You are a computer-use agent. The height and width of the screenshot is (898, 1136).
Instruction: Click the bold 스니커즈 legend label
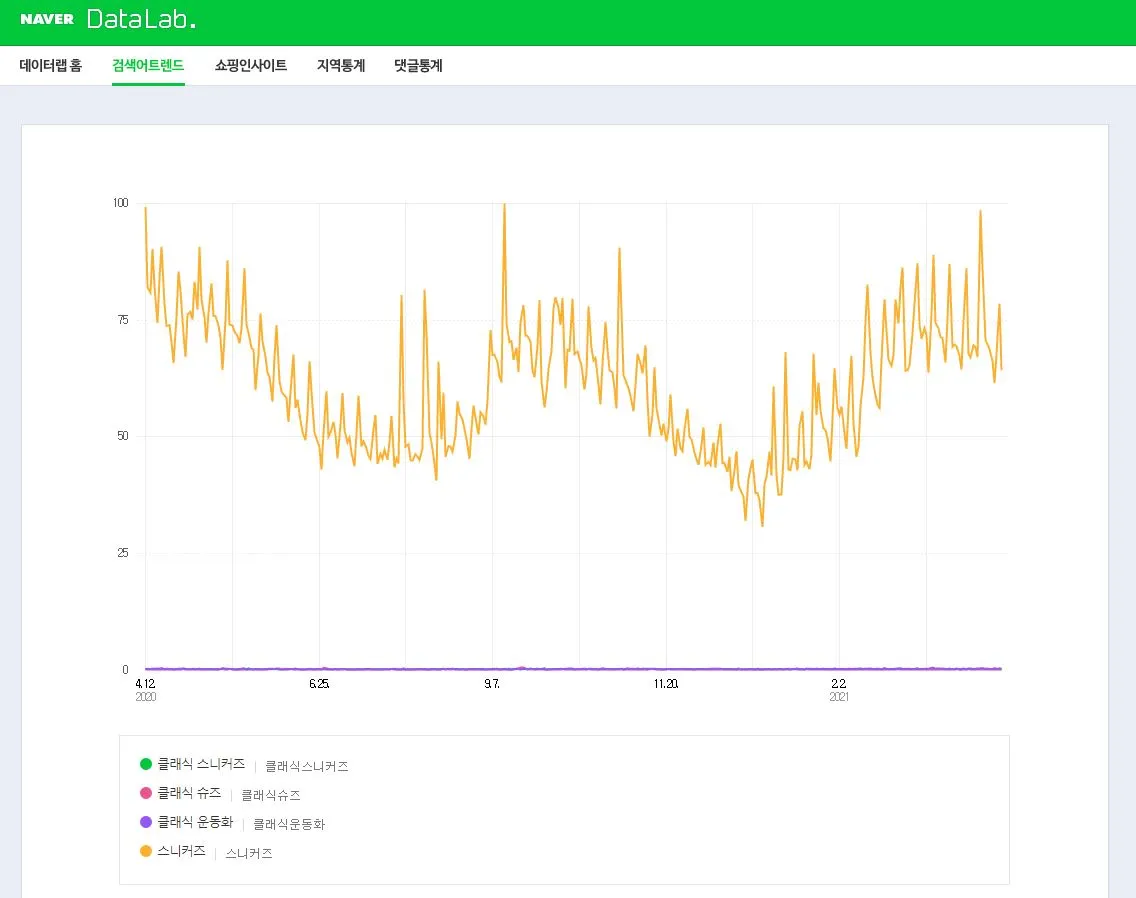[181, 851]
